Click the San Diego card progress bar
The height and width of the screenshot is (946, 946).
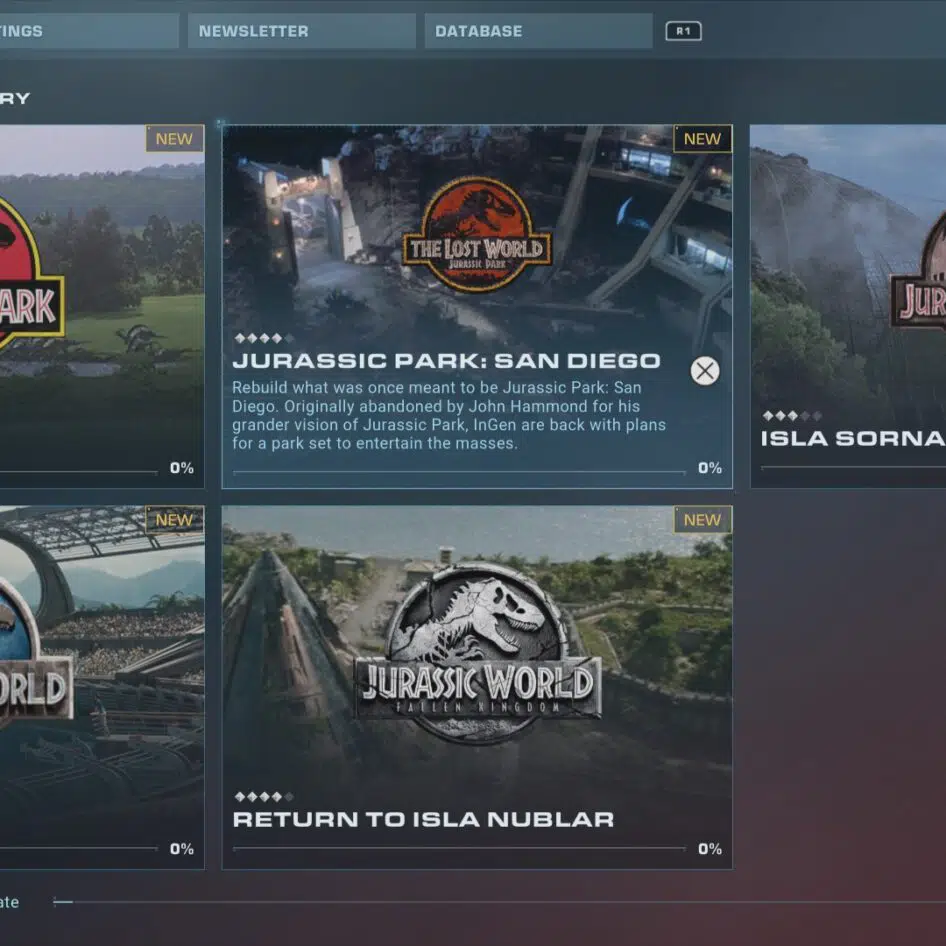click(x=459, y=472)
